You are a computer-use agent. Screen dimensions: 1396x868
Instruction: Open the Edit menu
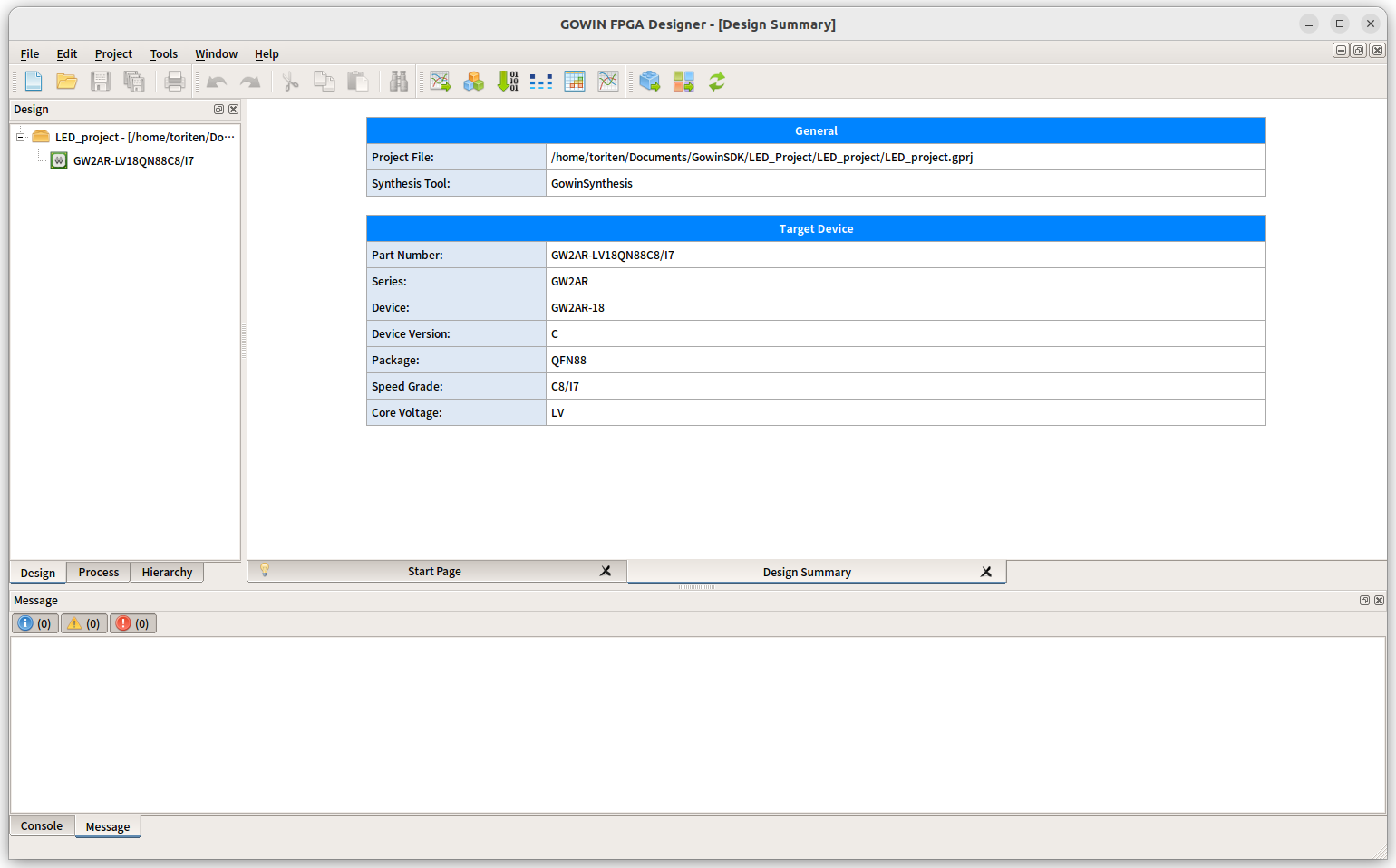point(67,54)
